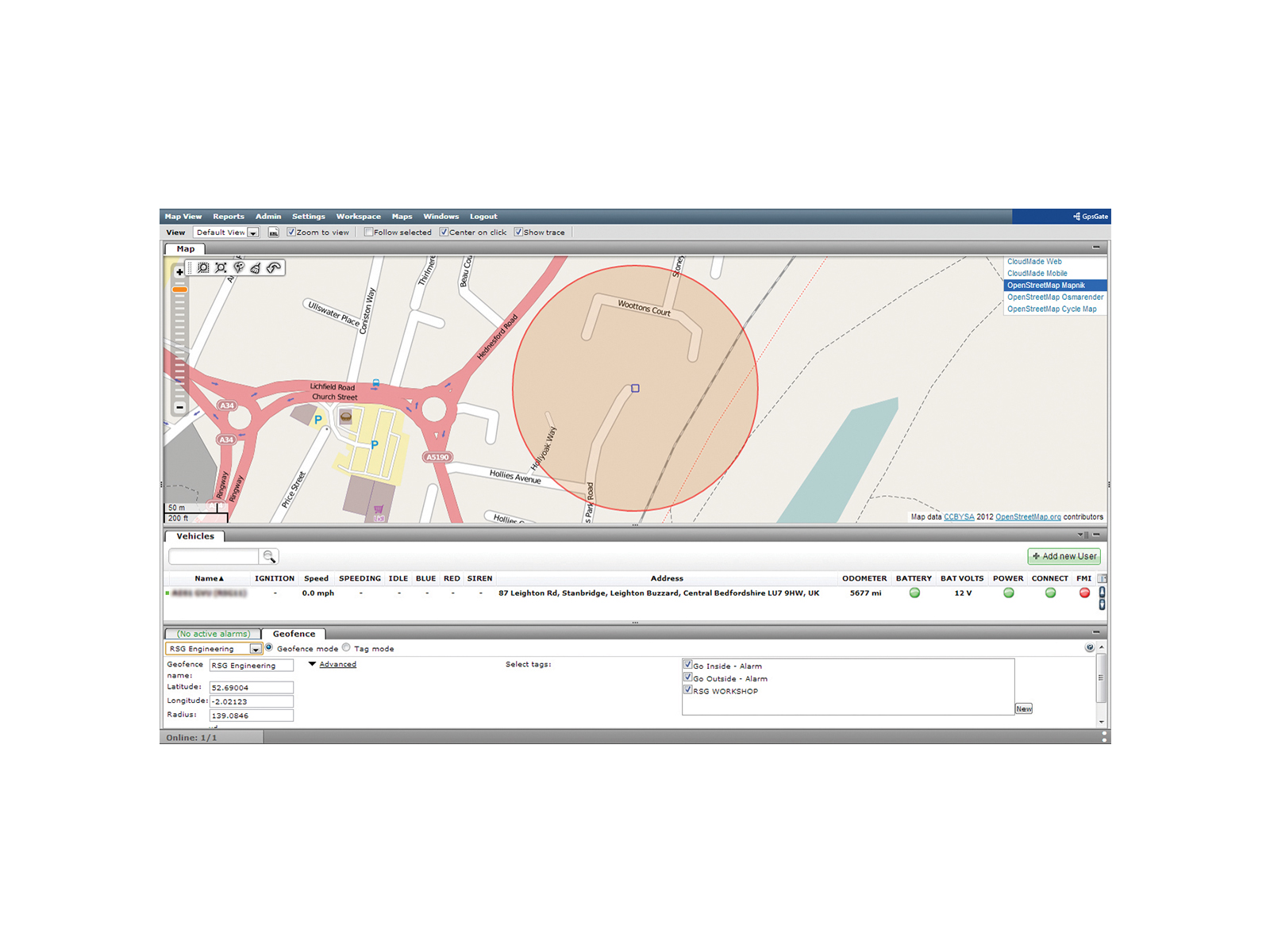1270x952 pixels.
Task: Uncheck the Show trace checkbox
Action: (518, 232)
